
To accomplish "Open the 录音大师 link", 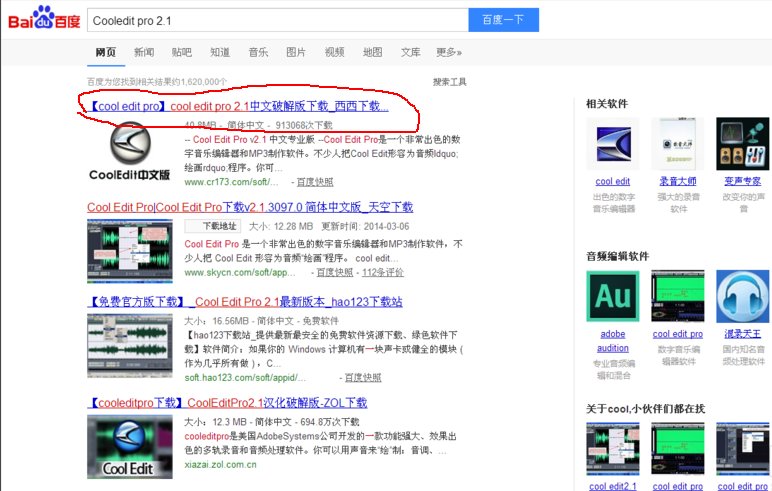I will coord(677,181).
